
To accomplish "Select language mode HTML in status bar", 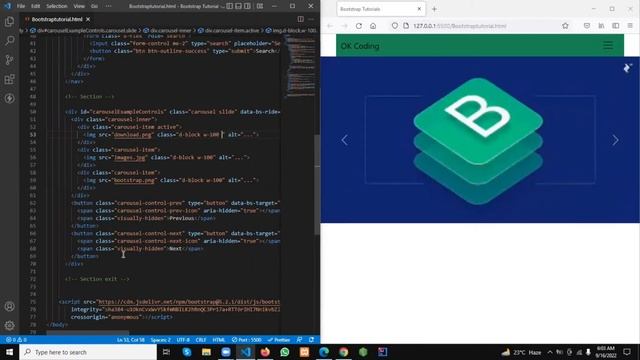I will [x=219, y=340].
